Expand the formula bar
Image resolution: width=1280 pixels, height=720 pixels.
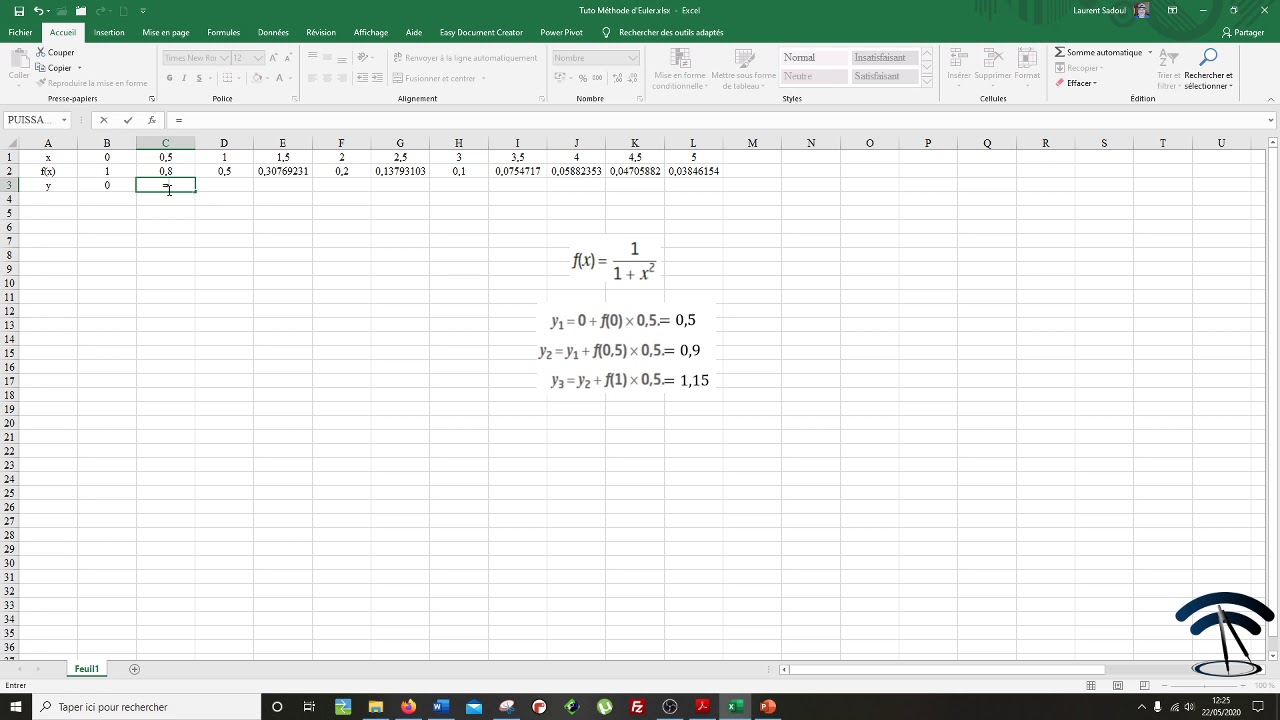(x=1271, y=120)
